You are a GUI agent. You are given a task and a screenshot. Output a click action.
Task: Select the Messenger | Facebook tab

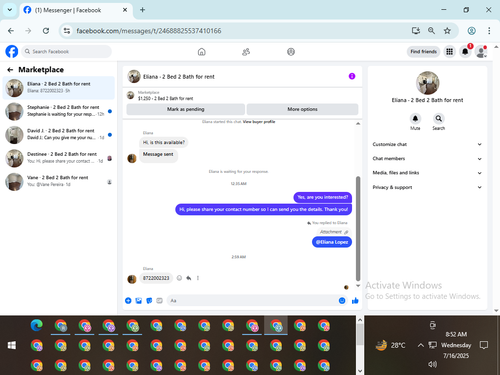tap(76, 10)
